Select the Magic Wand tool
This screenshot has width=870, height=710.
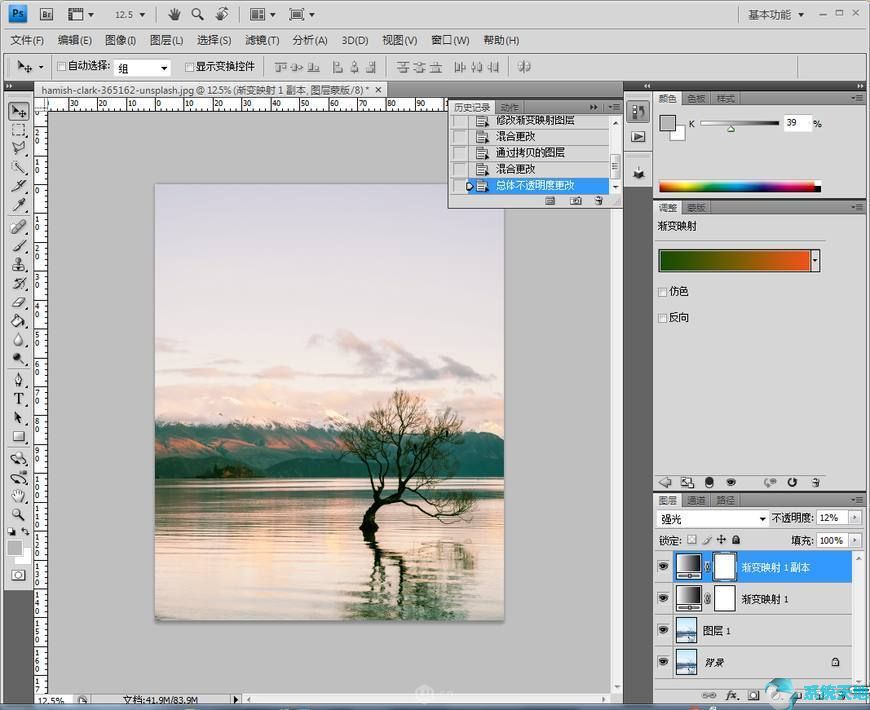[x=18, y=167]
